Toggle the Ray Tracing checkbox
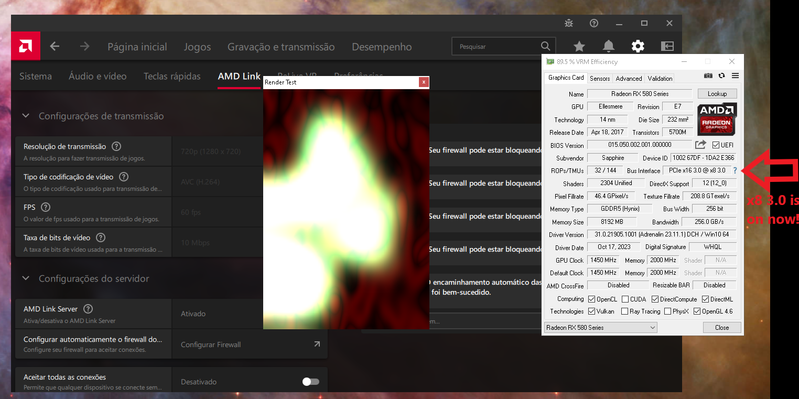799x399 pixels. coord(625,311)
